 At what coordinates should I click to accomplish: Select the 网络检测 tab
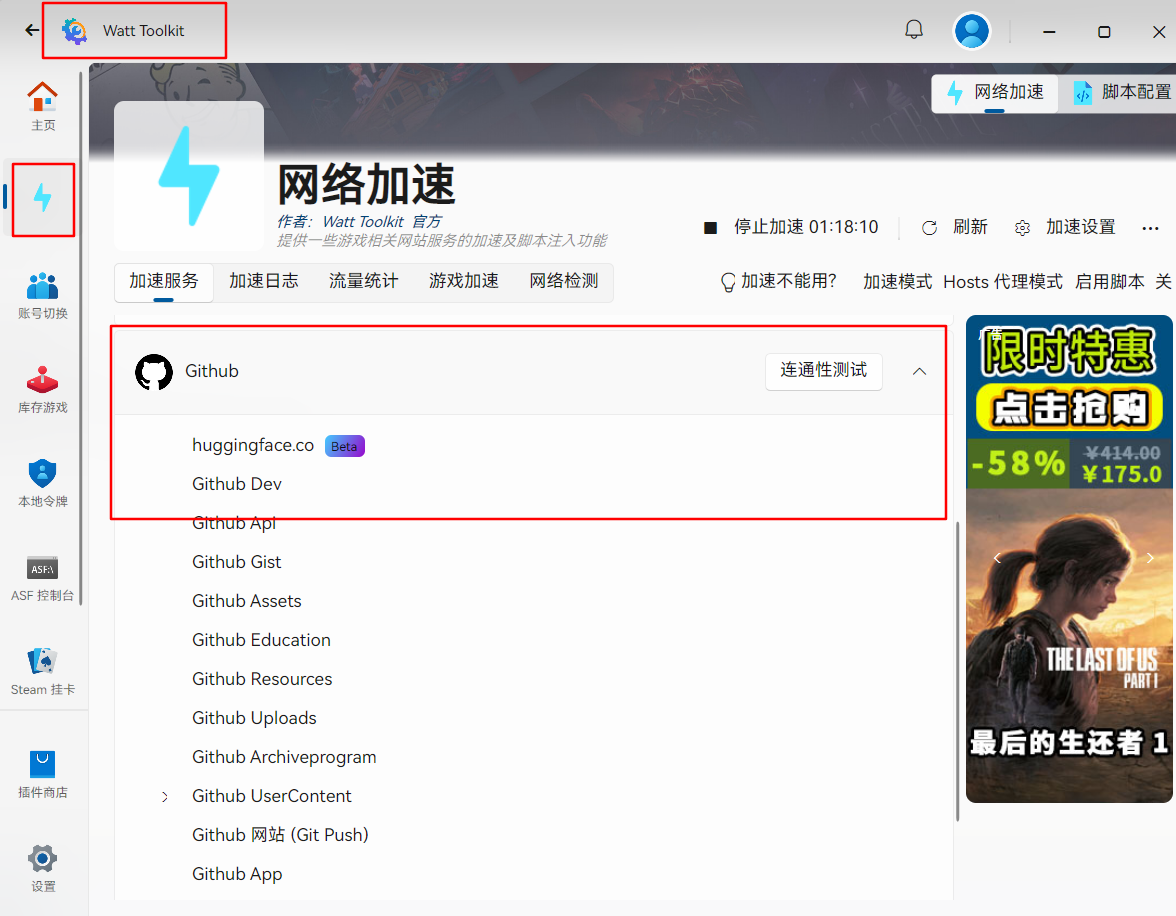point(564,281)
